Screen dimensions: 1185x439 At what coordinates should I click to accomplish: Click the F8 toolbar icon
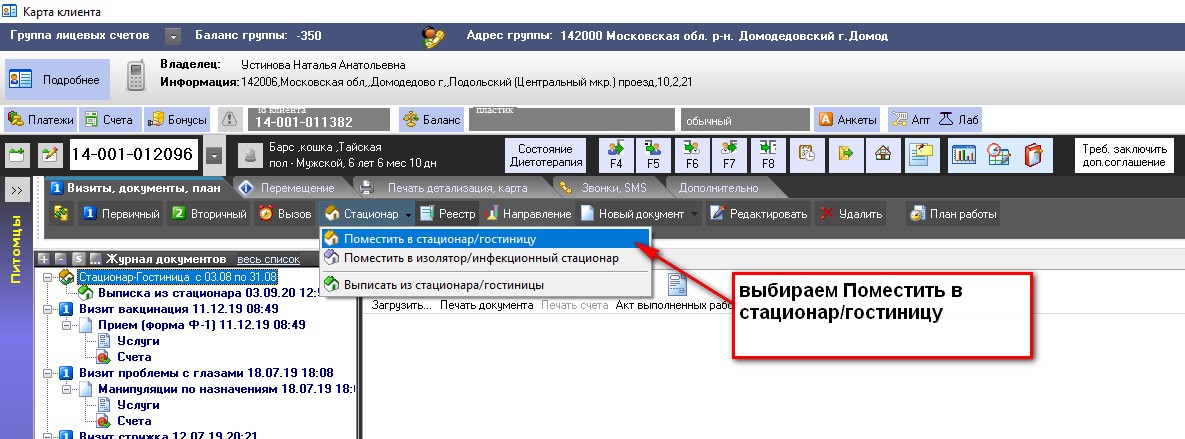[x=768, y=154]
